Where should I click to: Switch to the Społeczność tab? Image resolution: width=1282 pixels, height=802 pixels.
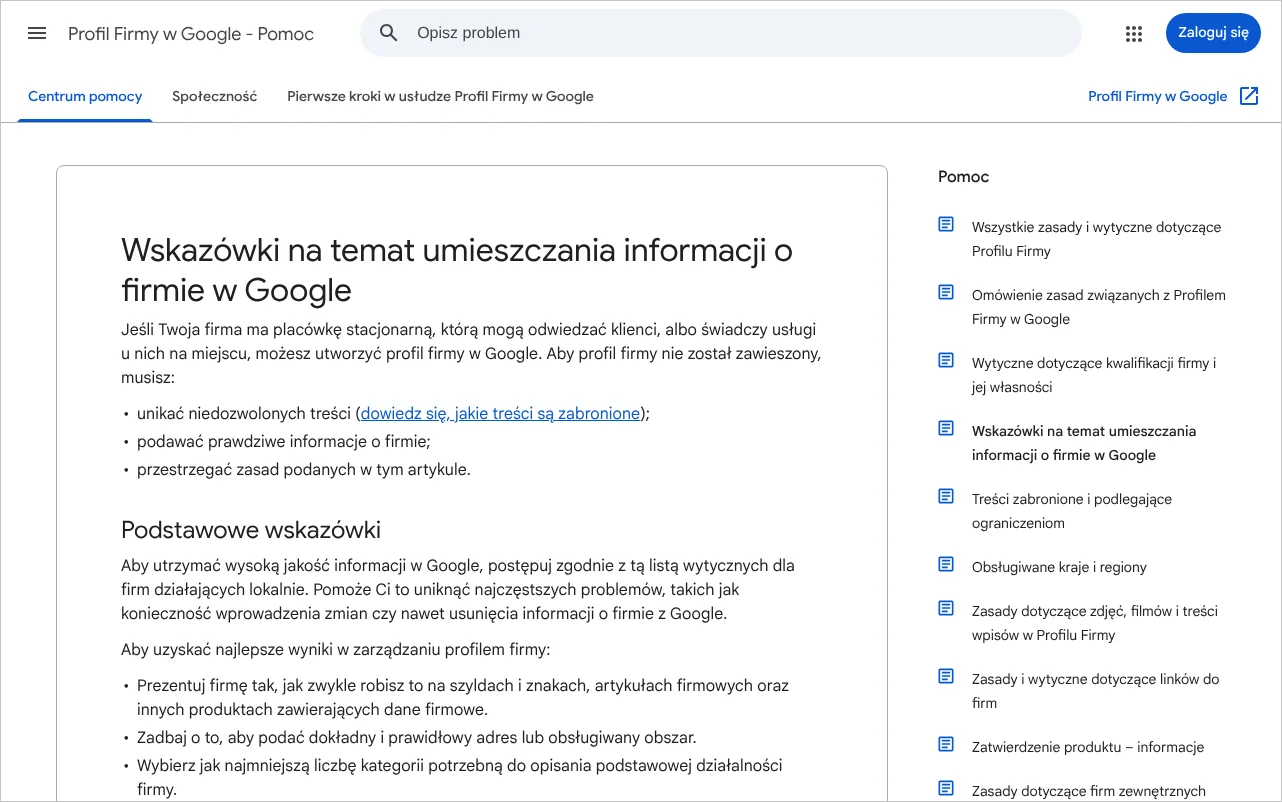214,97
